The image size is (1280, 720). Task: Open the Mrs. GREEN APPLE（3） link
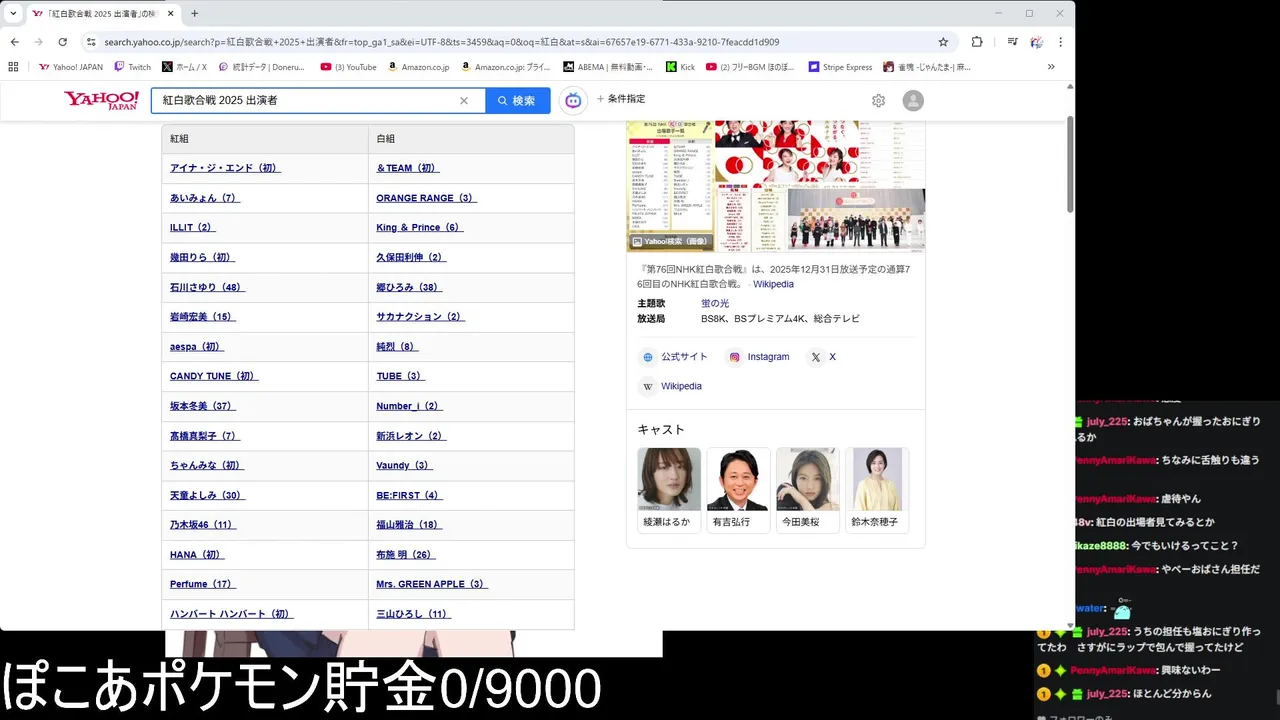tap(432, 584)
